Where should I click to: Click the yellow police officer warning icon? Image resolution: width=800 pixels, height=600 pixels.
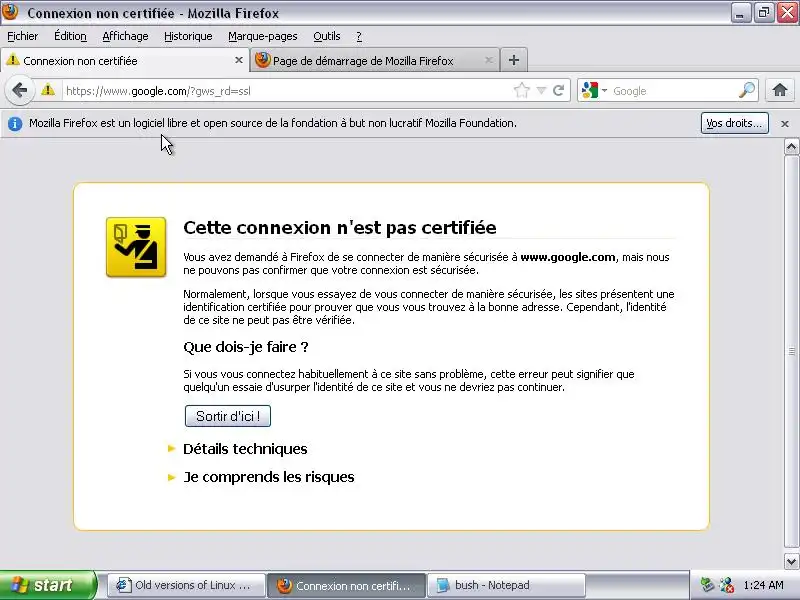tap(136, 247)
